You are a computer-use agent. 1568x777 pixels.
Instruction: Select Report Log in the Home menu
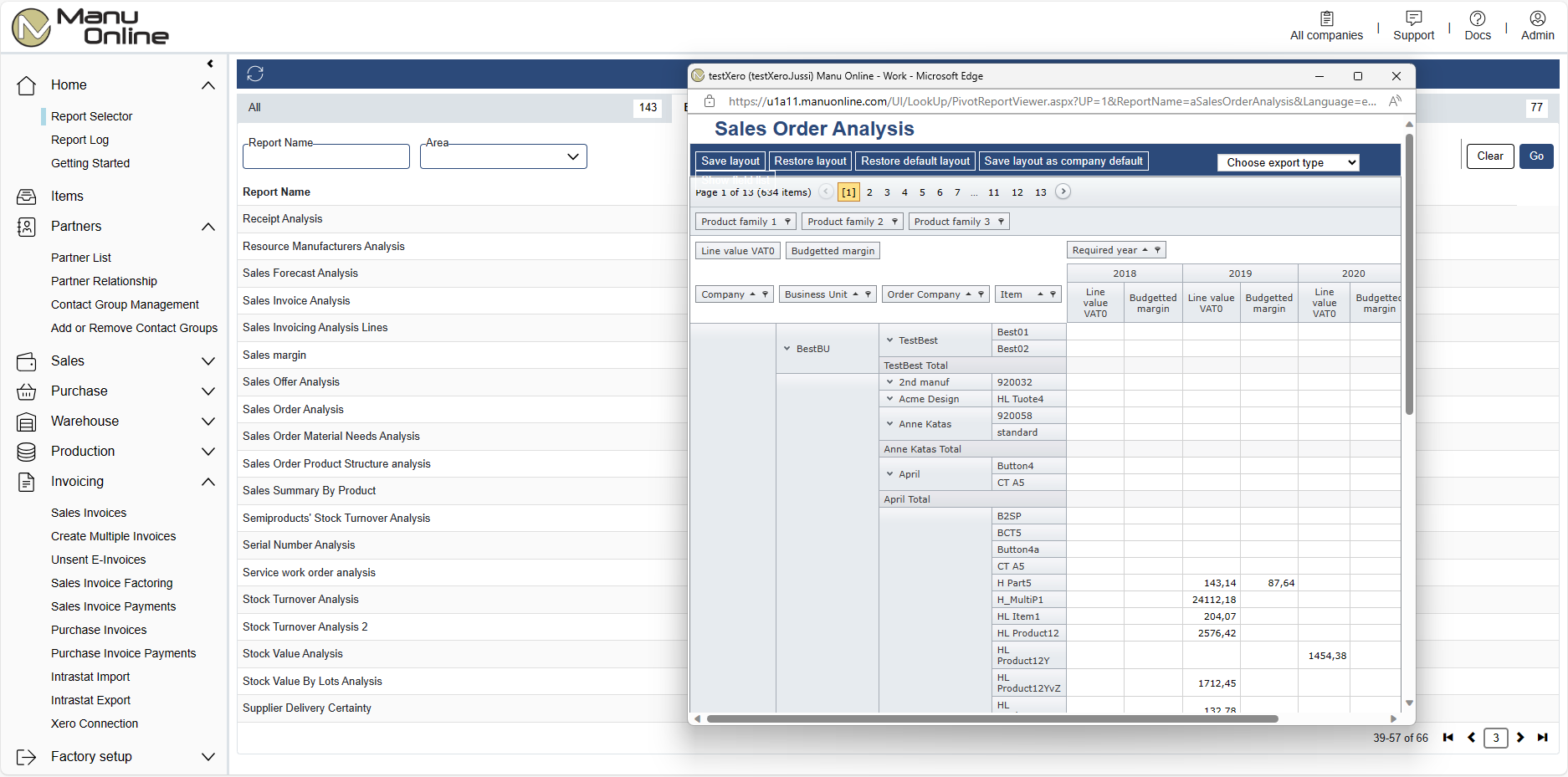tap(79, 140)
